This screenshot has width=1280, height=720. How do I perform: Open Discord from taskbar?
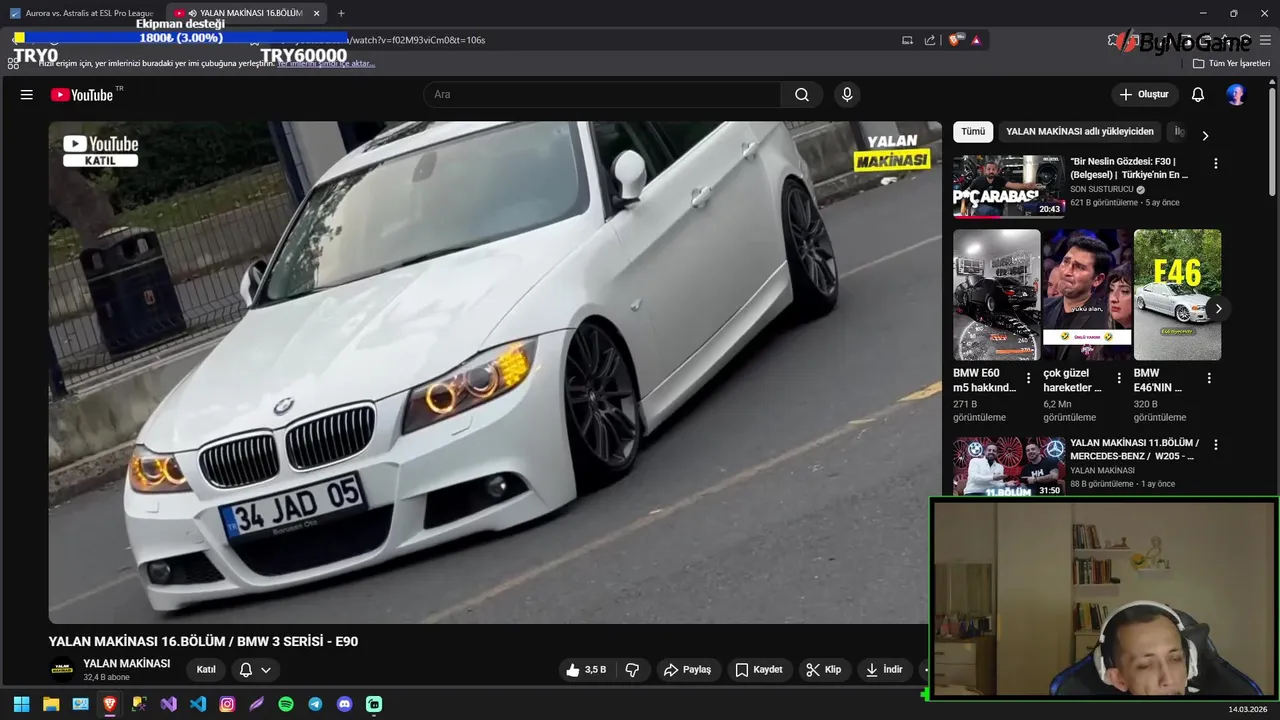345,704
